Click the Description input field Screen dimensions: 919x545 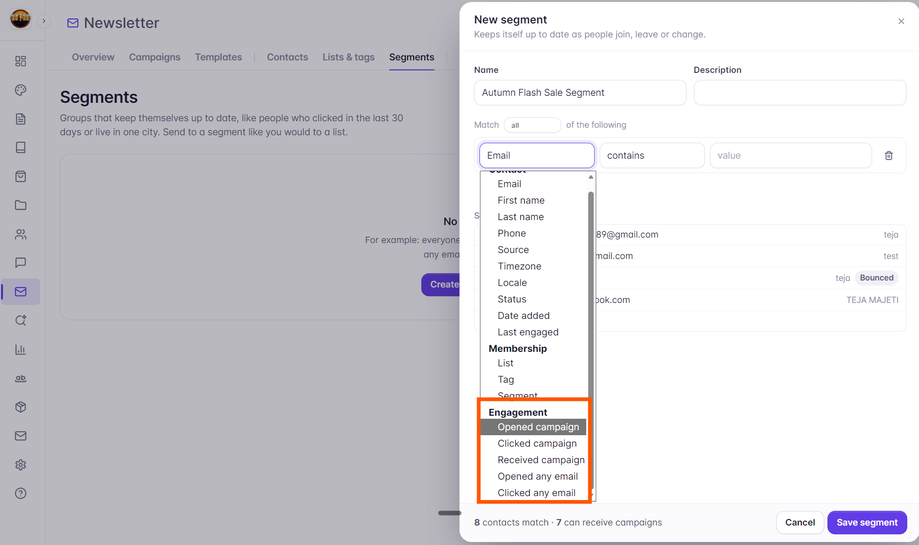[x=800, y=93]
